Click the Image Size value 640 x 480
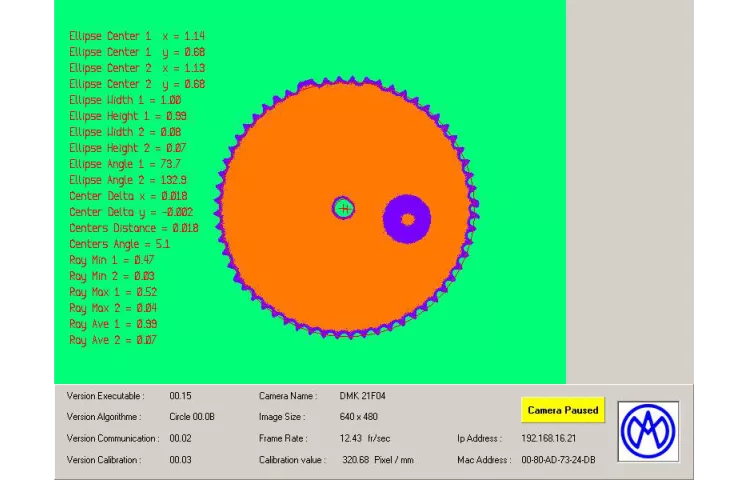750x480 pixels. click(x=359, y=417)
